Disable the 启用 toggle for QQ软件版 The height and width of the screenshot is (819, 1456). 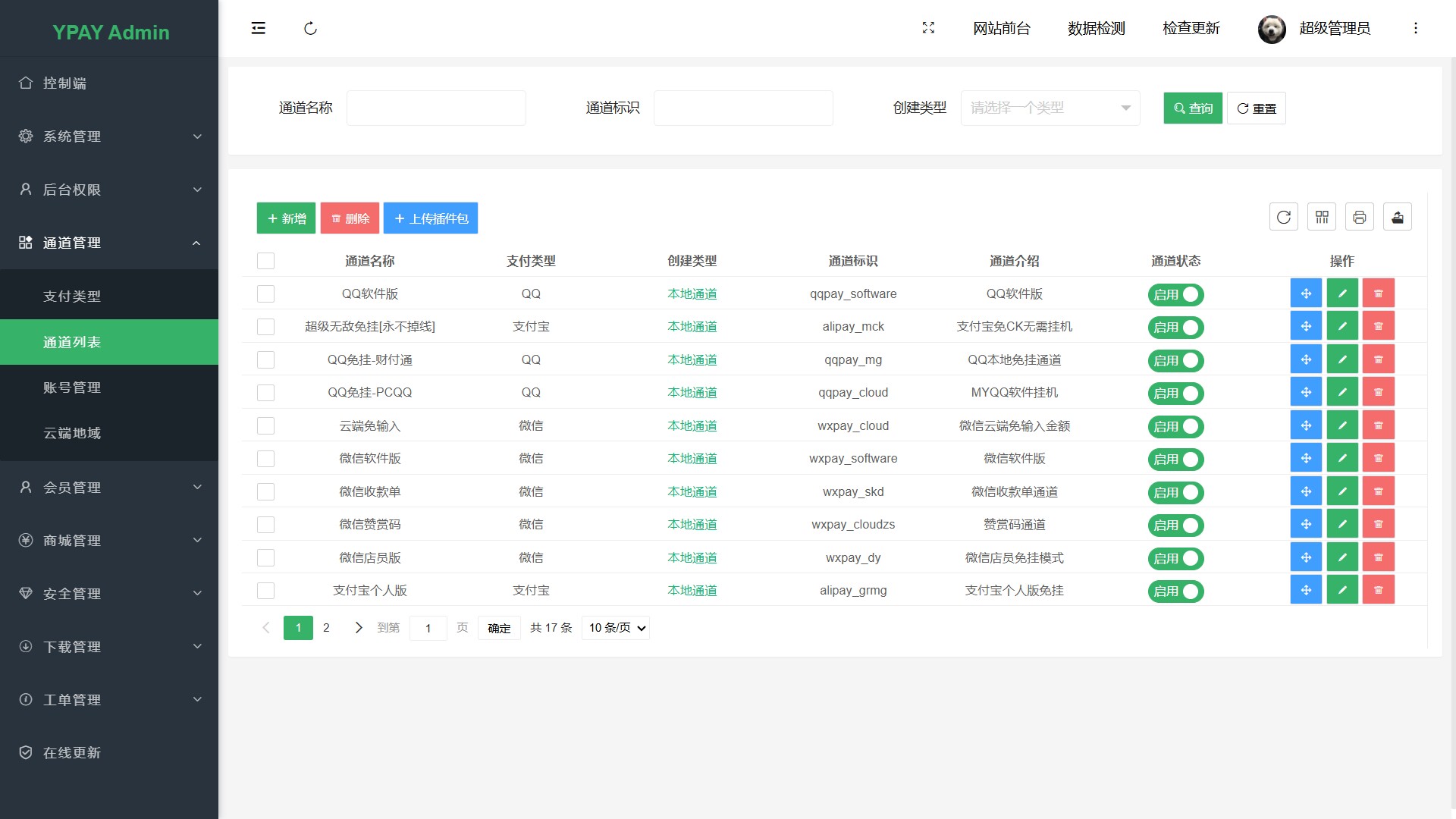(1175, 295)
